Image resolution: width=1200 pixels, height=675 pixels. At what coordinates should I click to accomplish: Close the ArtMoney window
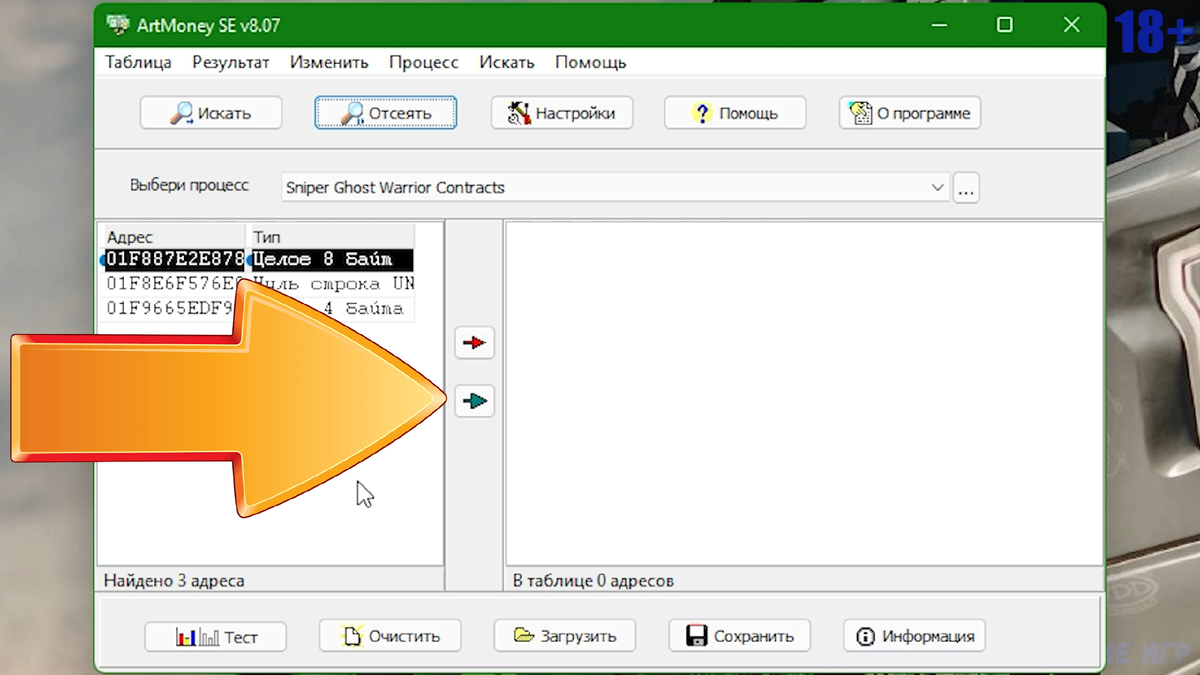(1071, 25)
